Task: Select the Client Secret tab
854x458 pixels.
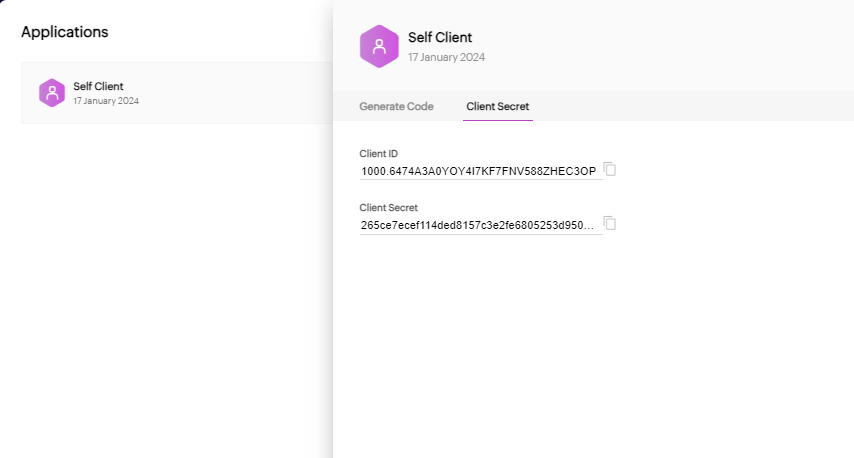Action: 497,106
